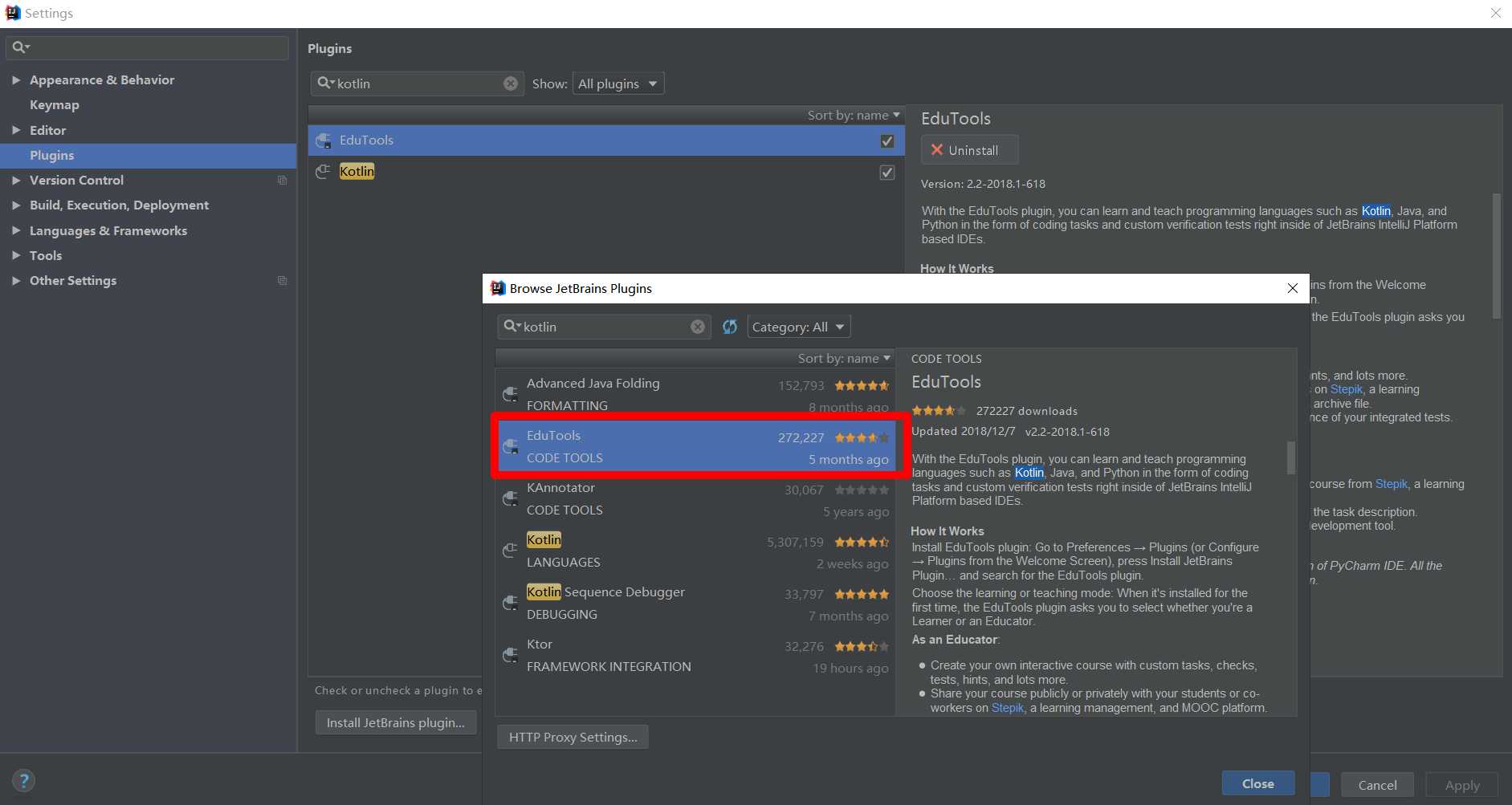Open the Stepik link in the As an Educator list
This screenshot has height=805, width=1512.
[x=1008, y=708]
